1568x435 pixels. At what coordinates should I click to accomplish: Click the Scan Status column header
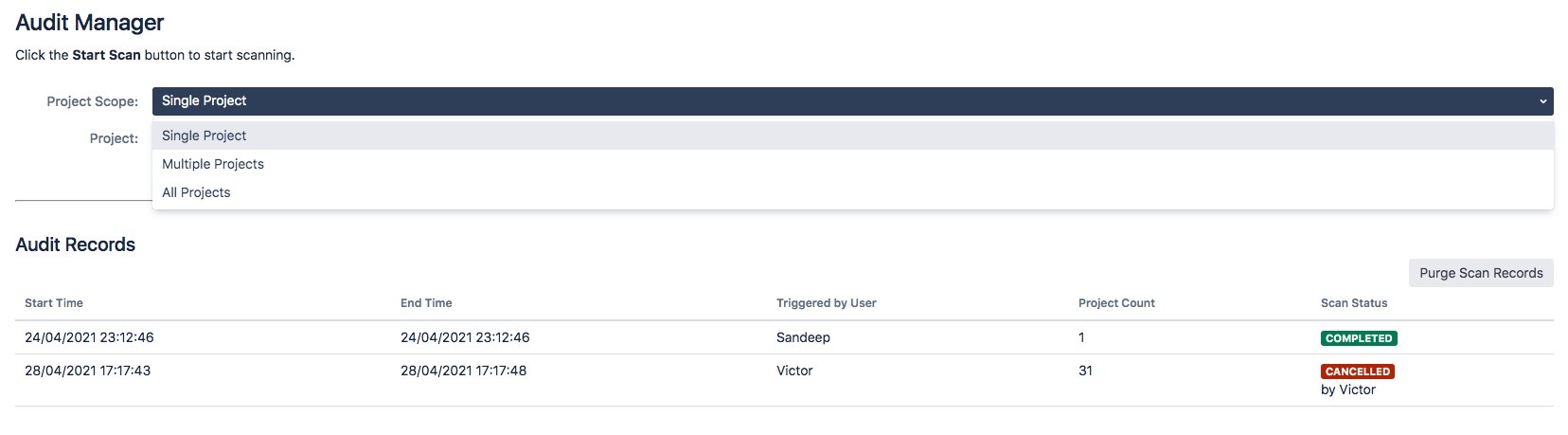(x=1354, y=303)
